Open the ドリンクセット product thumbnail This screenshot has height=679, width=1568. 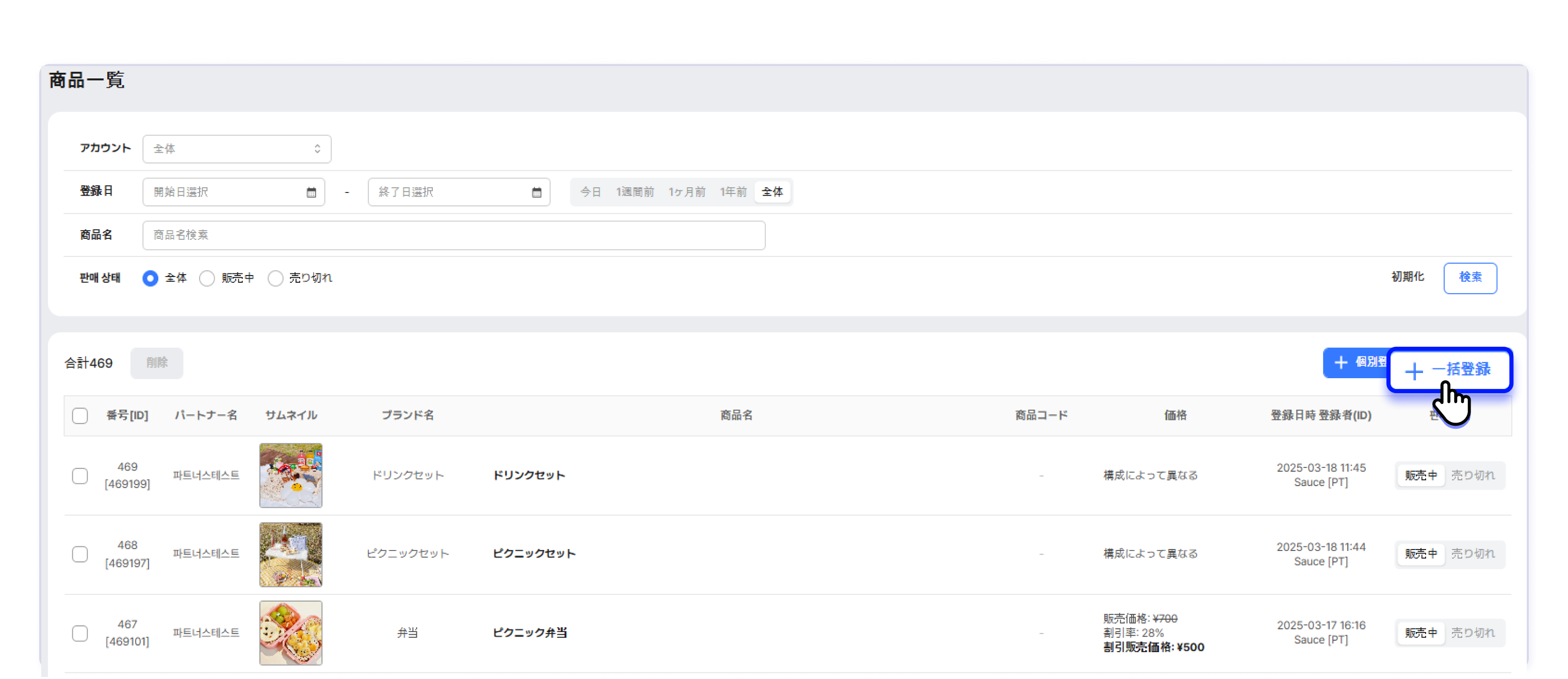pos(290,475)
